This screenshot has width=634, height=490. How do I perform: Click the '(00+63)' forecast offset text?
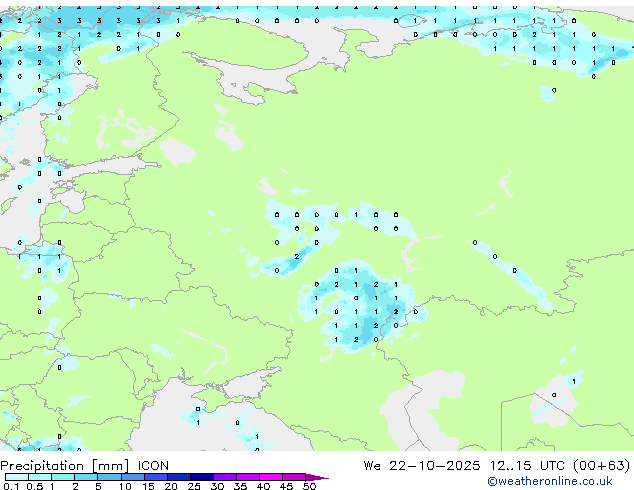pos(602,466)
